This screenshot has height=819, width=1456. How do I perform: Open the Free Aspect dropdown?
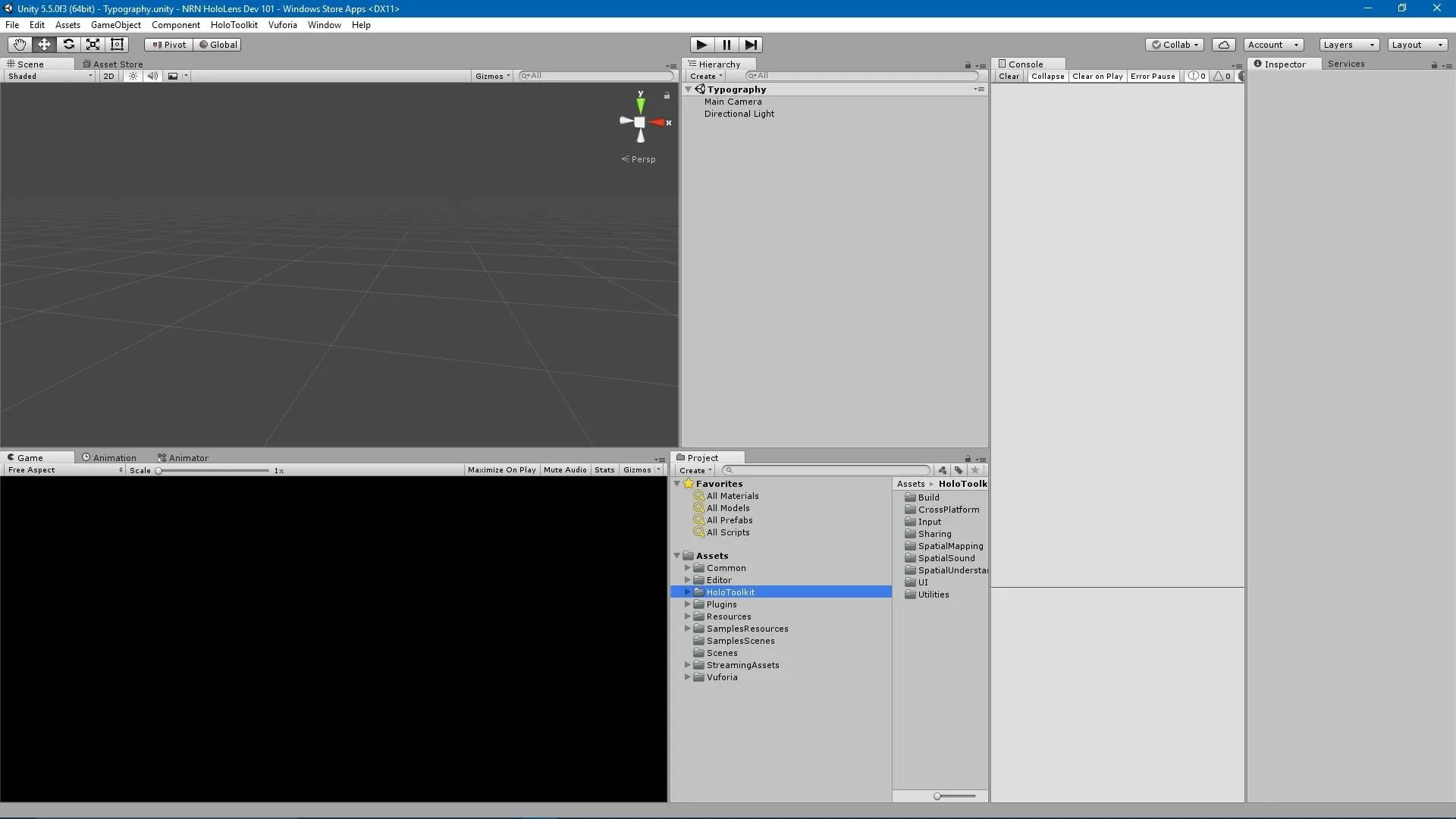(x=65, y=470)
